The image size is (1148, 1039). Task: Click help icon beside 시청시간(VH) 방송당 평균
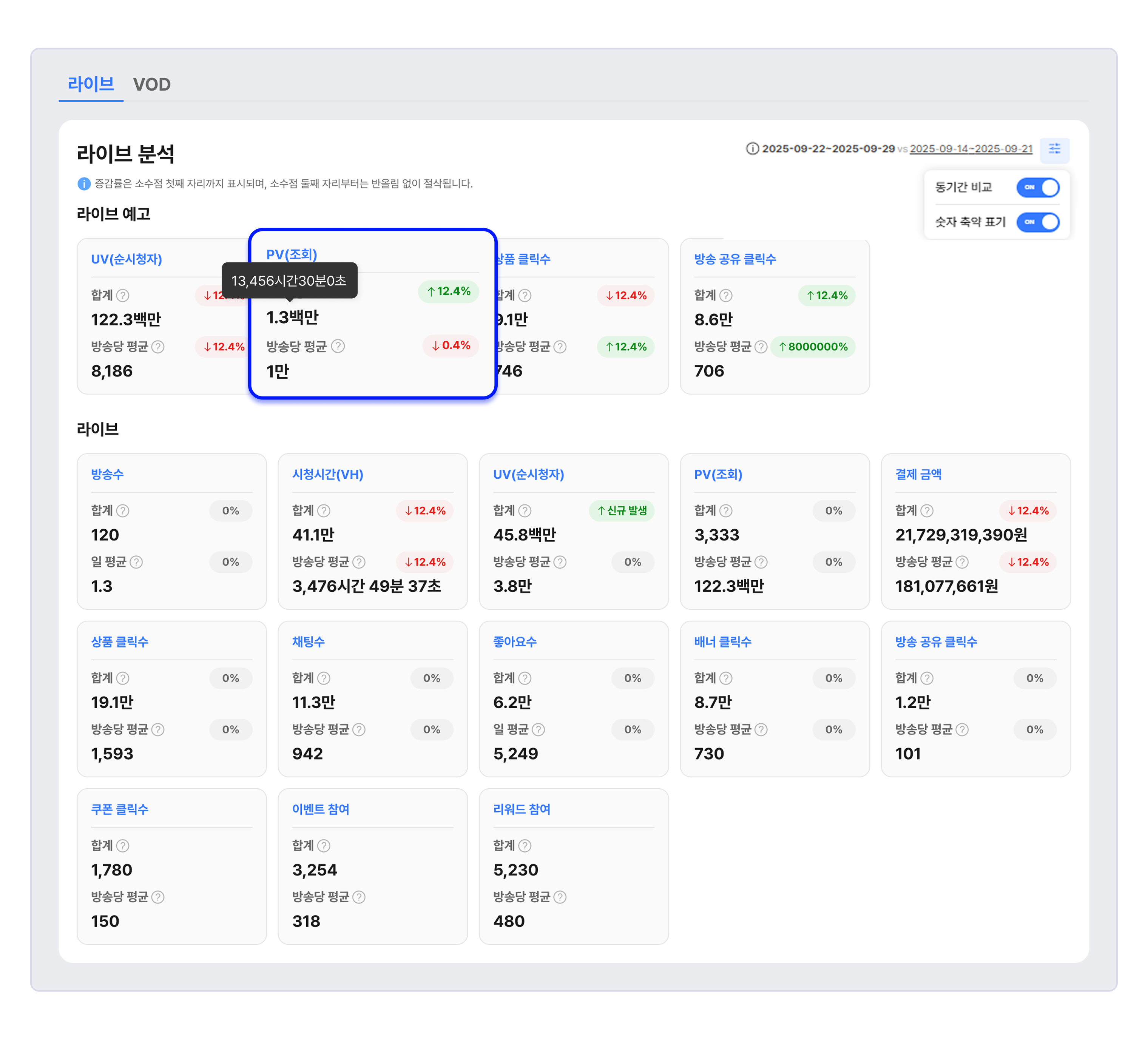359,562
